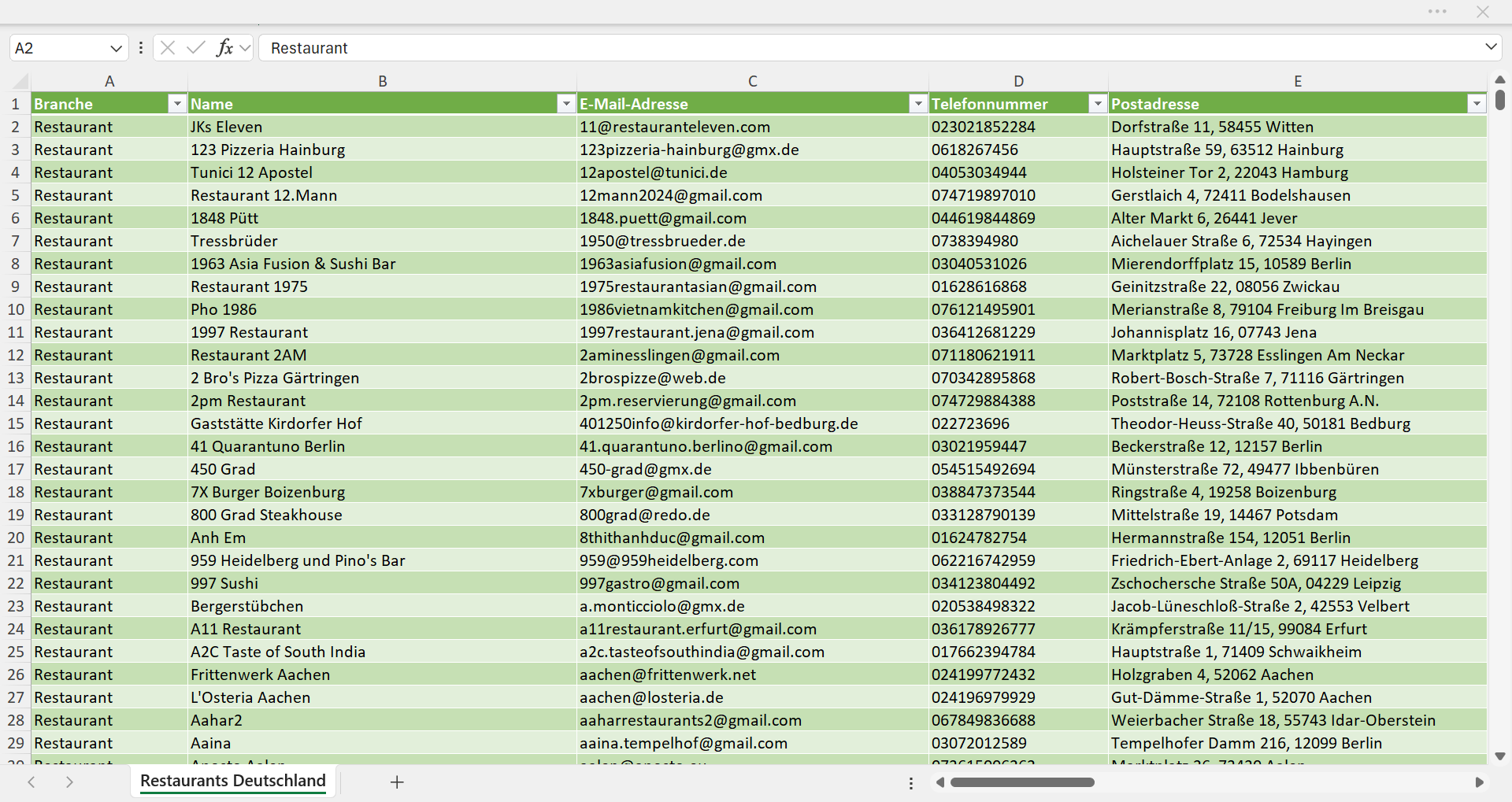
Task: Open the function list dropdown arrow
Action: 245,48
